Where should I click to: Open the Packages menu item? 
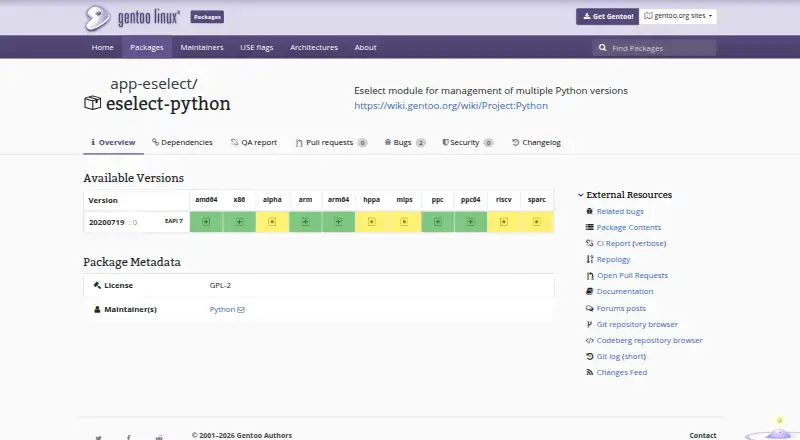pos(147,47)
